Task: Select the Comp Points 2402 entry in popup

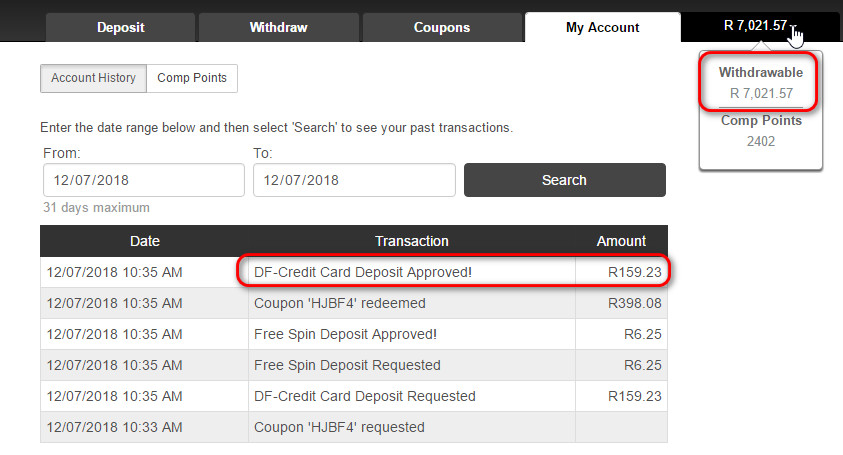Action: [761, 131]
